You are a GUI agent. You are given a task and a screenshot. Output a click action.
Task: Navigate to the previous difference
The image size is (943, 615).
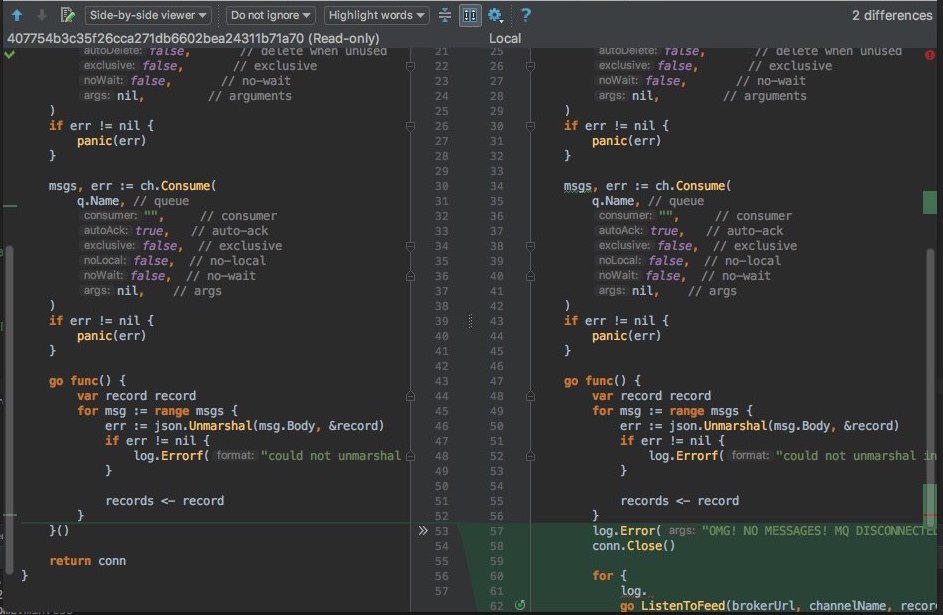[x=16, y=15]
